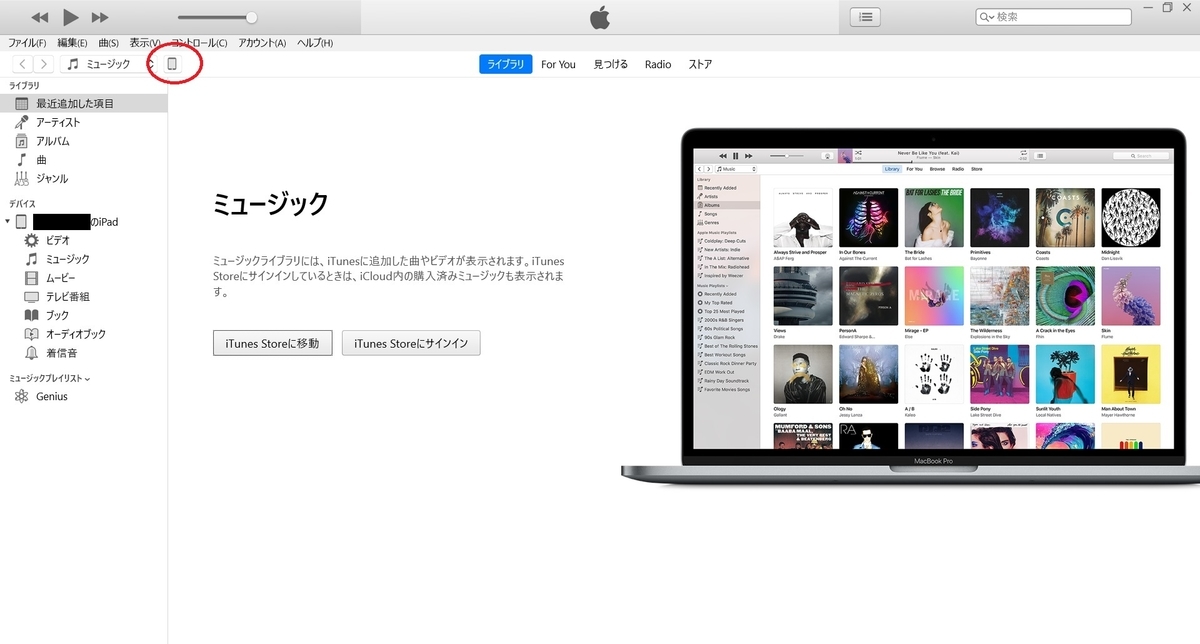Image resolution: width=1200 pixels, height=644 pixels.
Task: Click the Apple logo in the display area
Action: tap(599, 17)
